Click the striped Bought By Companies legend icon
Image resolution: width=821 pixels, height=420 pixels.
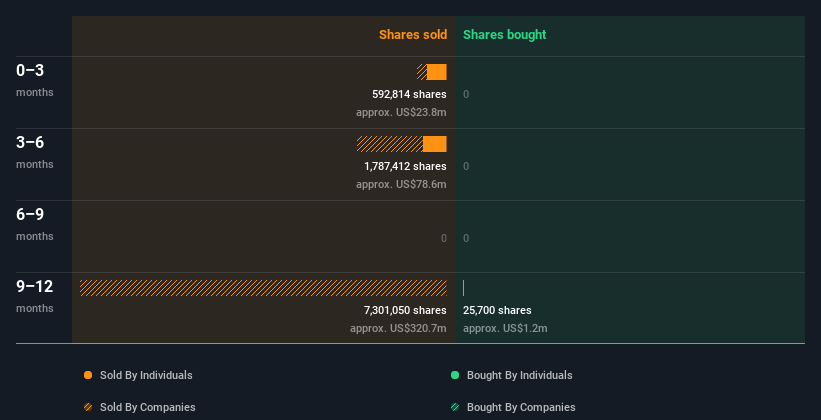(455, 407)
